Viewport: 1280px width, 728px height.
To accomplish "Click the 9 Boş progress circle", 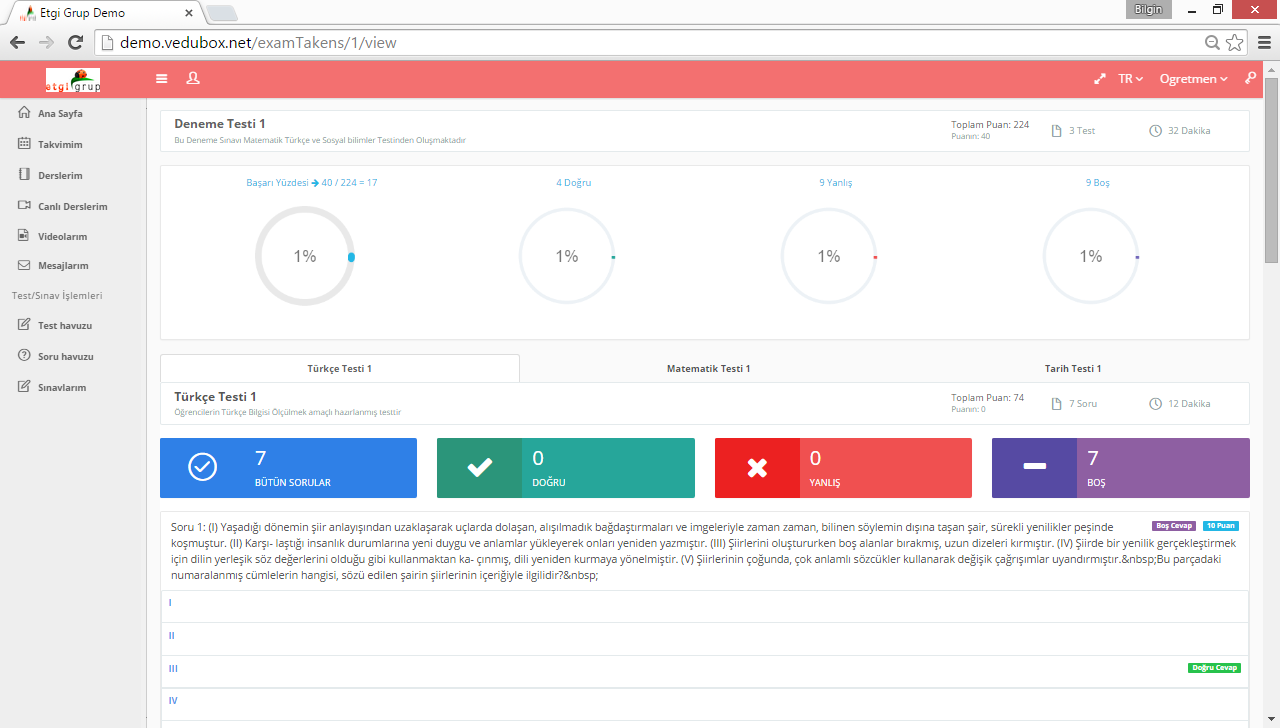I will click(x=1091, y=257).
